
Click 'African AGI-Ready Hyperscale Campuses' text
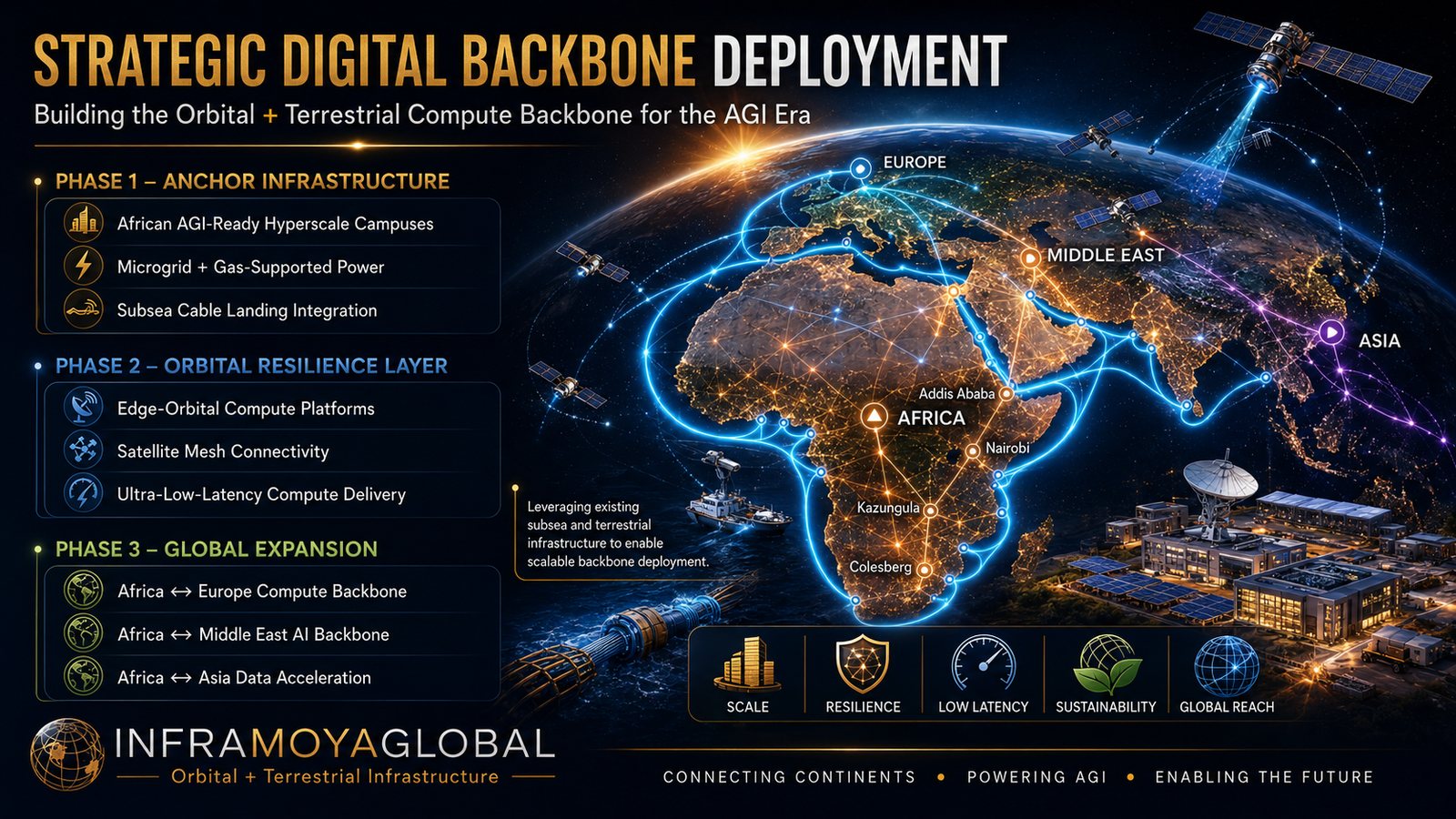point(275,224)
